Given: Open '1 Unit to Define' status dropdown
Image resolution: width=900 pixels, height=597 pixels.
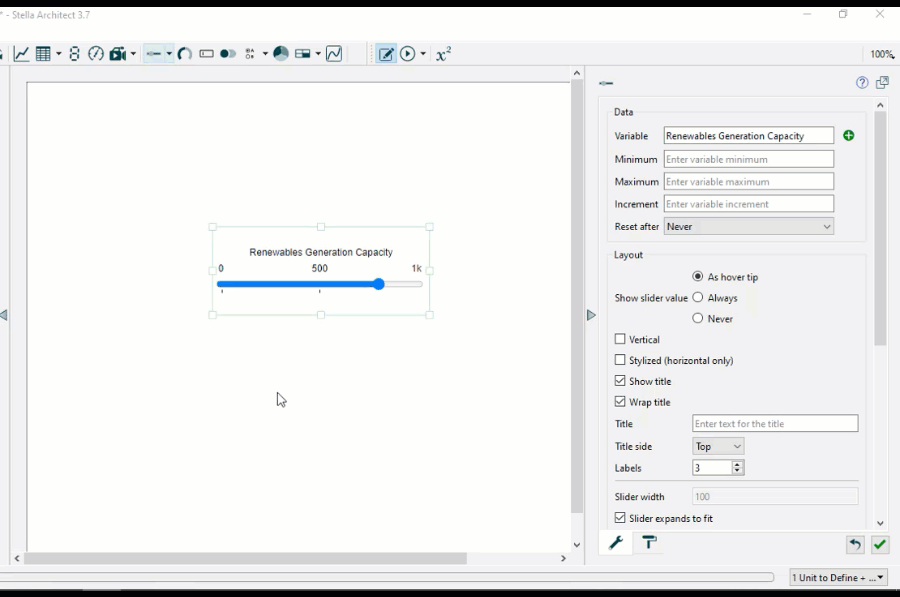Looking at the screenshot, I should coord(838,577).
